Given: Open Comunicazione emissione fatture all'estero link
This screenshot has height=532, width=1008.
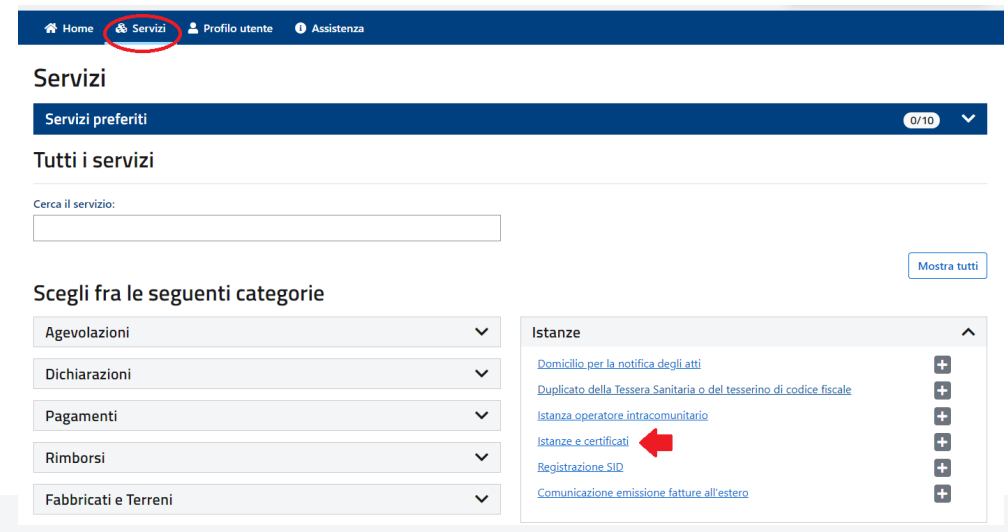Looking at the screenshot, I should click(643, 492).
